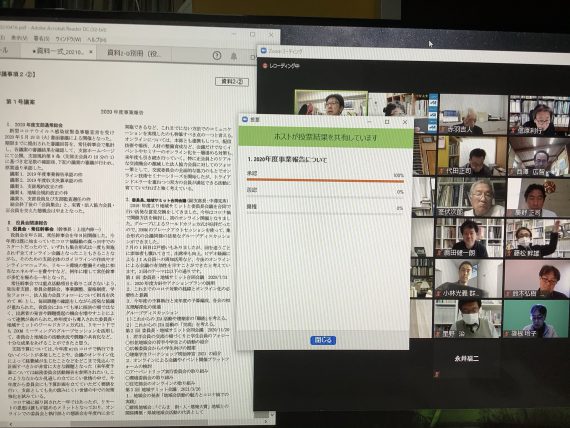Click the orange 承認 100% result bar
The image size is (570, 428).
click(x=325, y=180)
